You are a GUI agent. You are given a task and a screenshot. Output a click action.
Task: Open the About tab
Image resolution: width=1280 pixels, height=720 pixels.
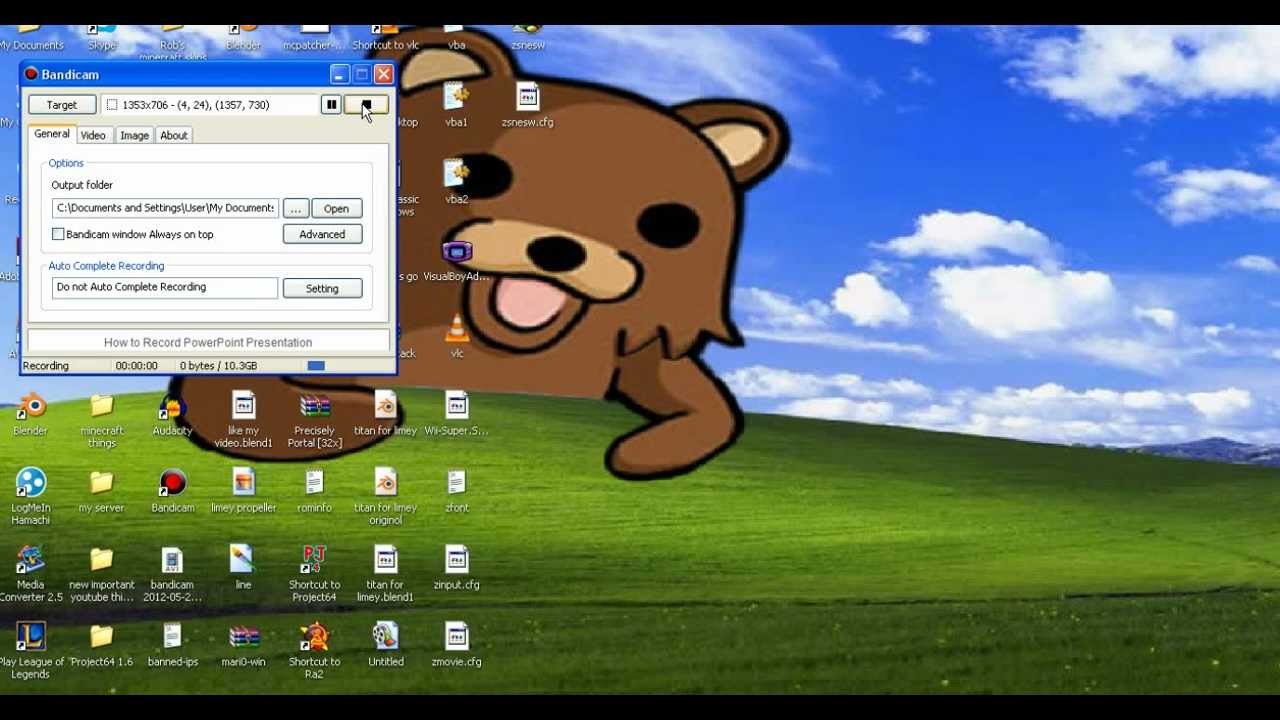(174, 135)
